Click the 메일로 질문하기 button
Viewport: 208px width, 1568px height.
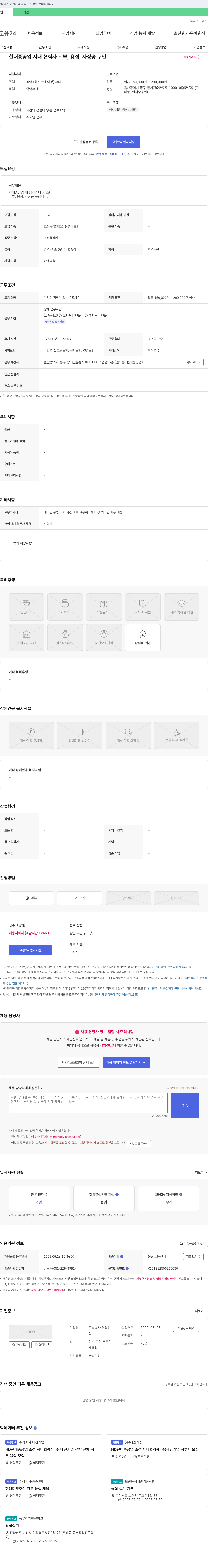pyautogui.click(x=139, y=1143)
